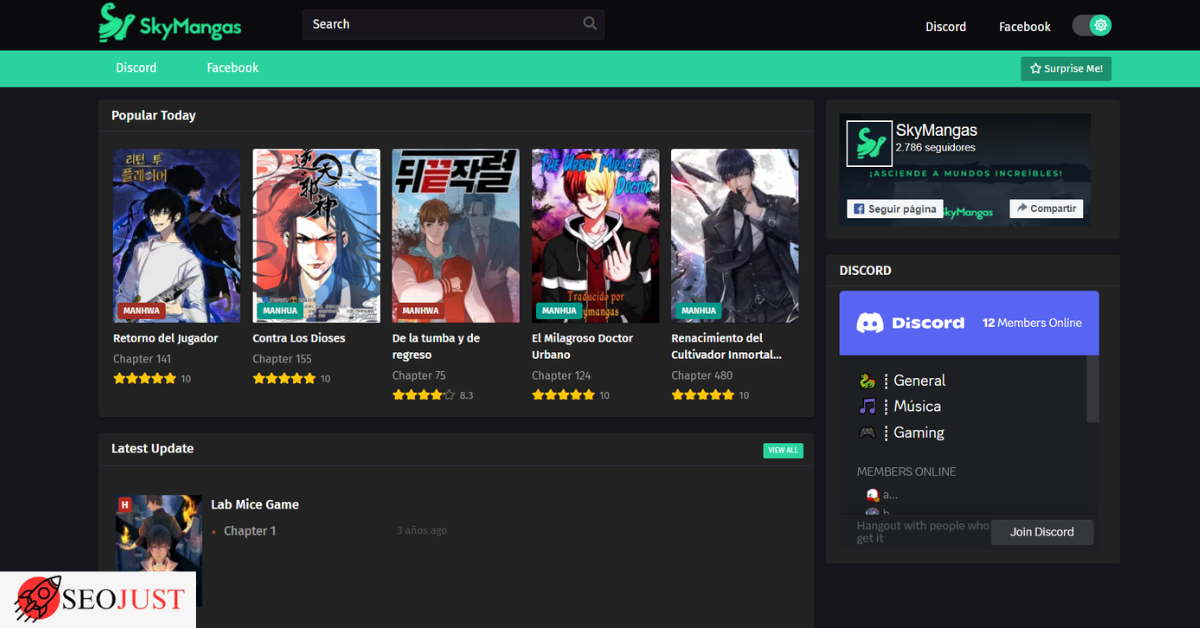Click the SkyMangas logo in the header
This screenshot has height=628, width=1200.
(x=170, y=23)
